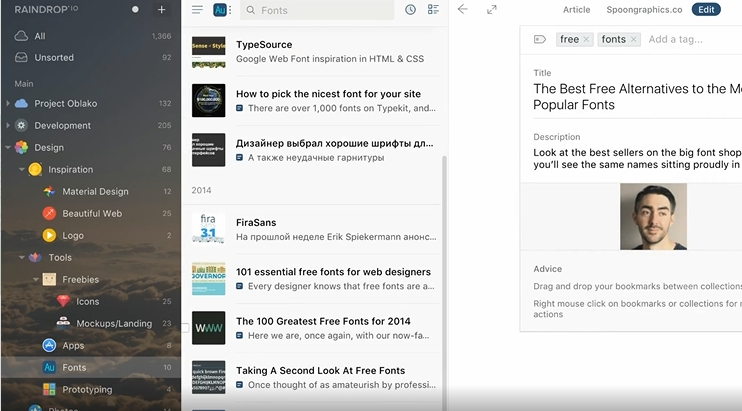Switch to the Edit tab
Image resolution: width=742 pixels, height=411 pixels.
pos(705,10)
